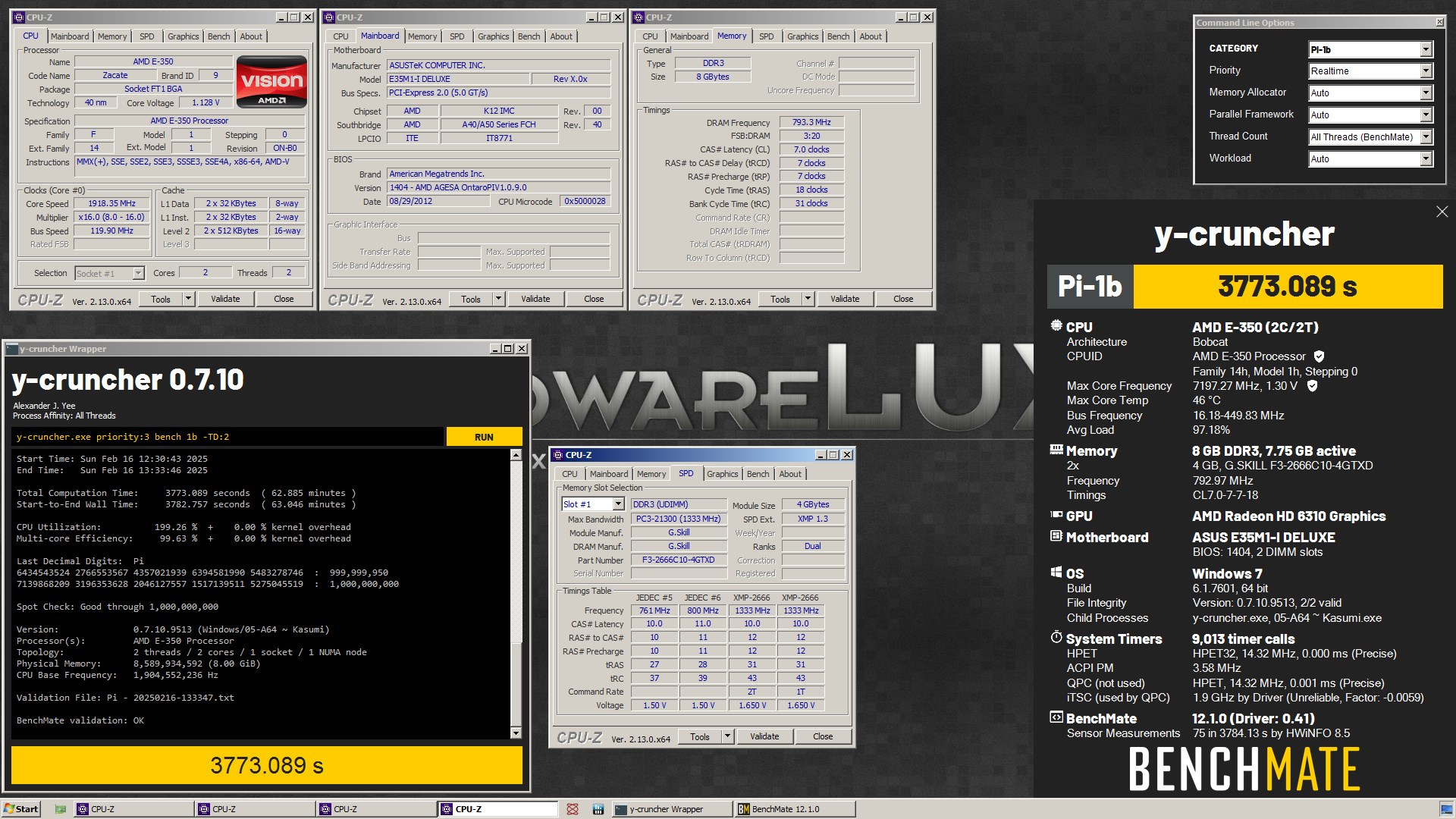
Task: Click the BIOS date 08/29/2012 field
Action: click(x=438, y=202)
